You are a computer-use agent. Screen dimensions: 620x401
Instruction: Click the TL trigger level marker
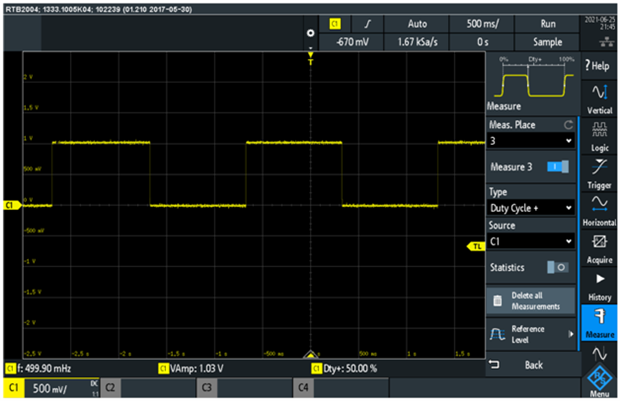point(476,246)
